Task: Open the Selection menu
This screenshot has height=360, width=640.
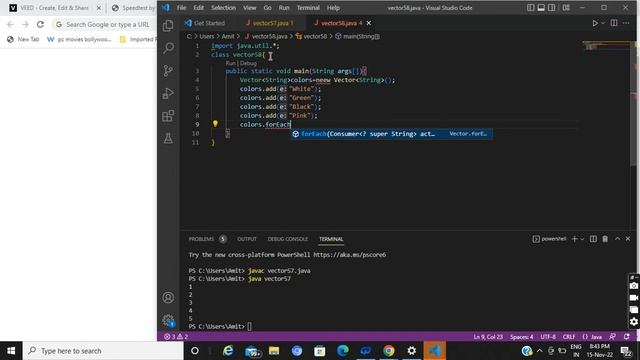Action: point(223,8)
